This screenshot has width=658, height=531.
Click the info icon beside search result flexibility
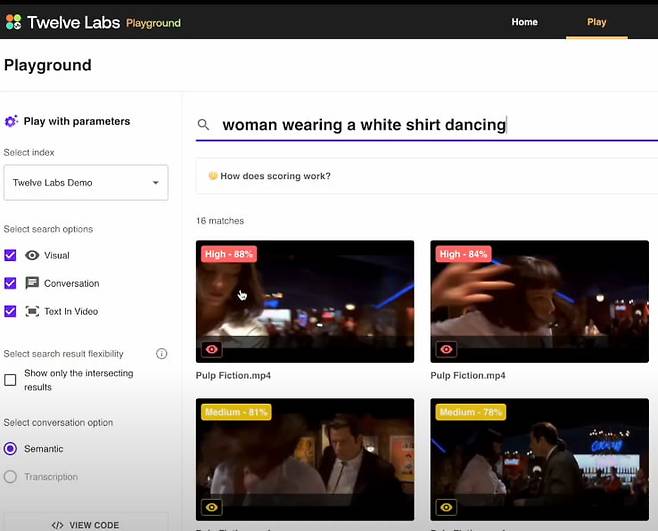(x=161, y=354)
